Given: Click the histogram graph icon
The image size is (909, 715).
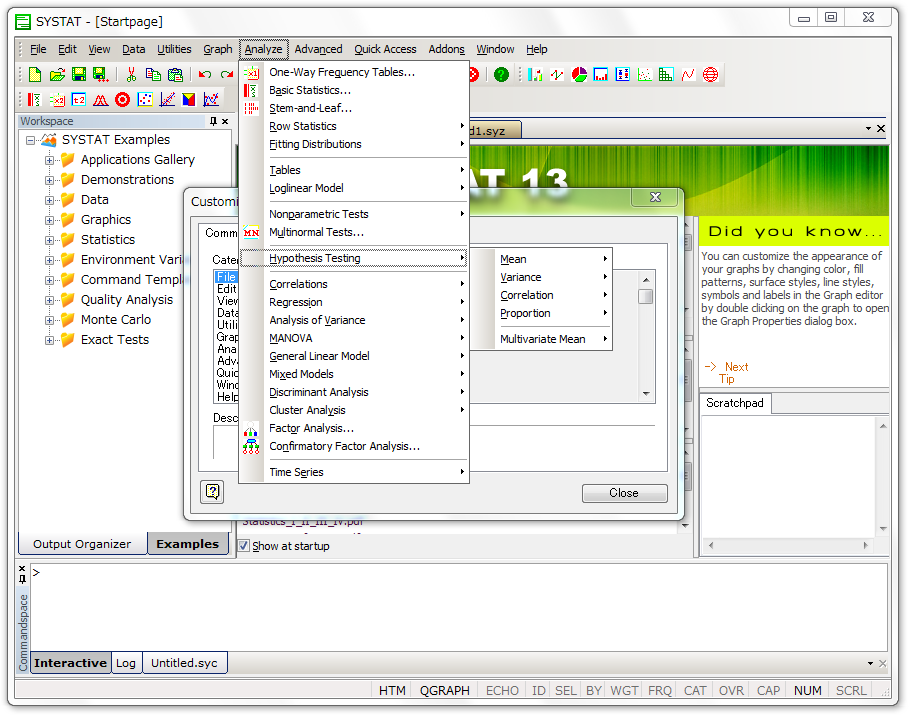Looking at the screenshot, I should click(601, 74).
